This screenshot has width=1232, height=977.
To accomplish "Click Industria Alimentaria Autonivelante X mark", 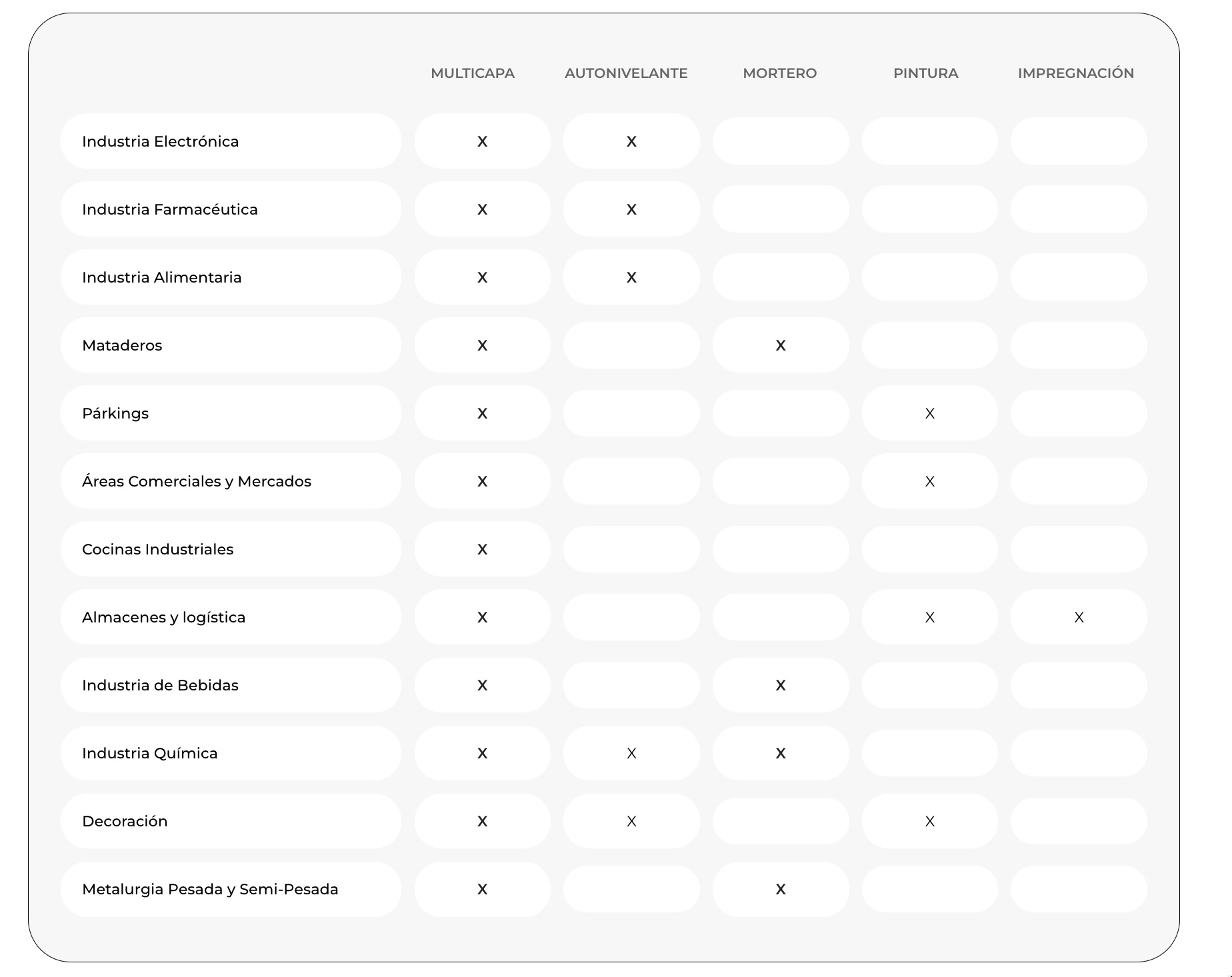I will [x=631, y=277].
